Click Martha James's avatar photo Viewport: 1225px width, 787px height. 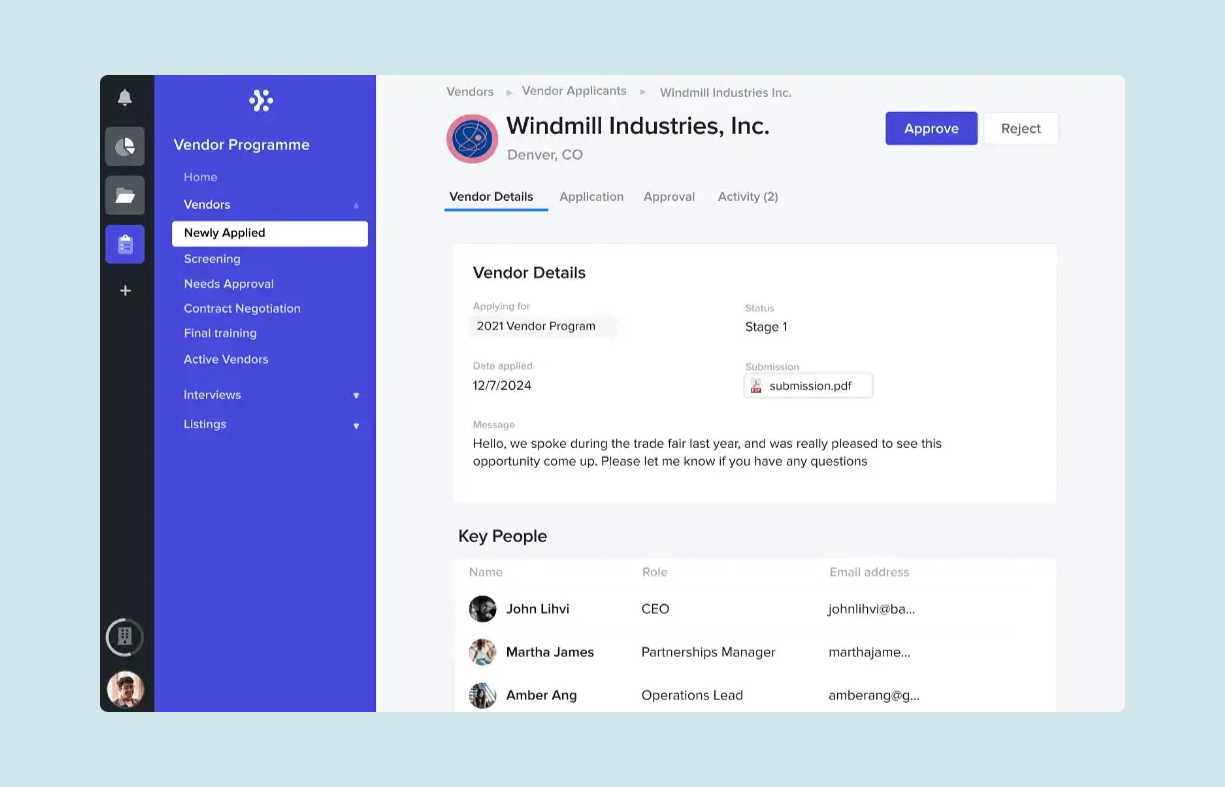(483, 652)
